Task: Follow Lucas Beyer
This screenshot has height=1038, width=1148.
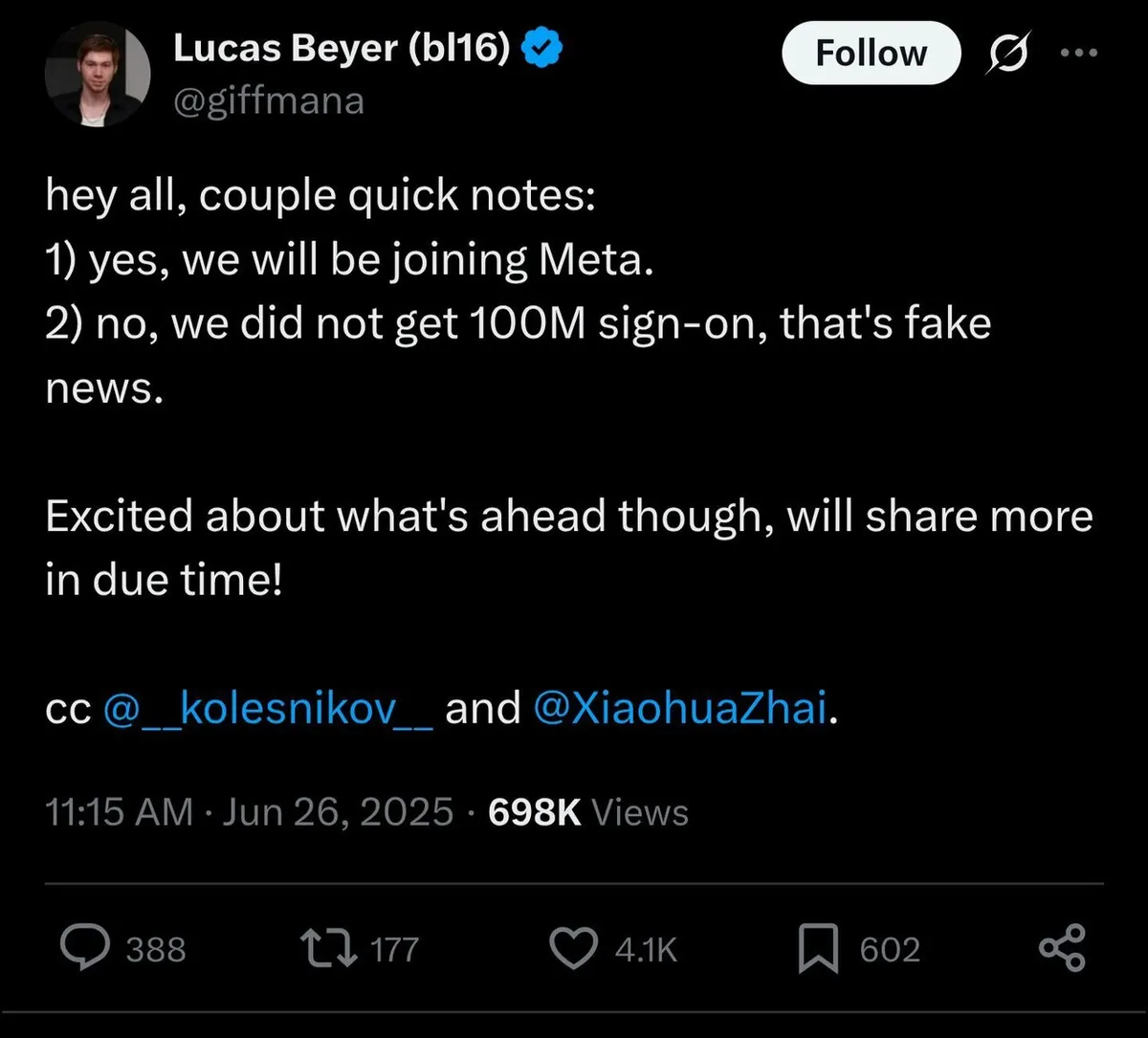Action: [x=871, y=54]
